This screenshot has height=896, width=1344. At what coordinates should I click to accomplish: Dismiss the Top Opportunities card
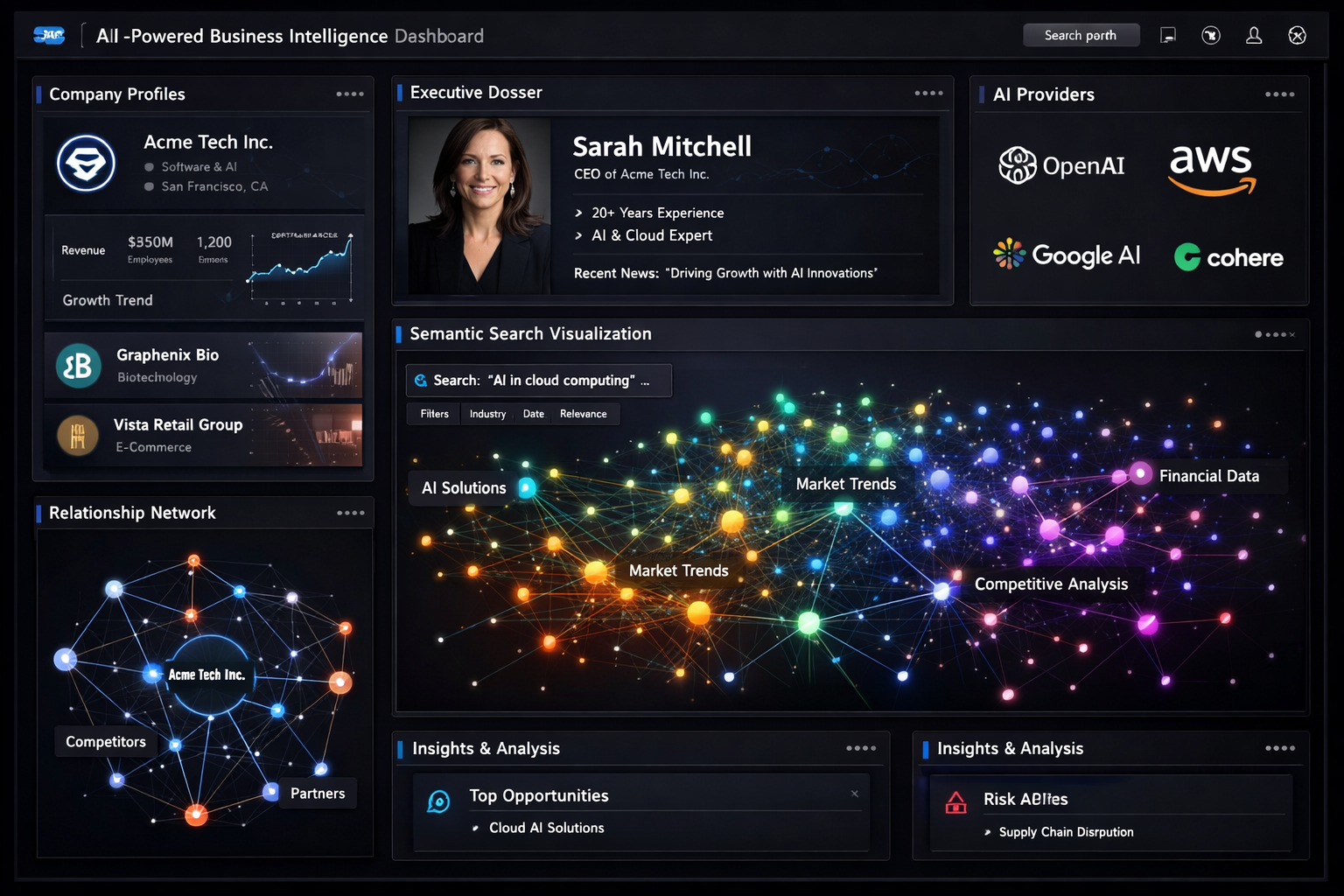855,794
